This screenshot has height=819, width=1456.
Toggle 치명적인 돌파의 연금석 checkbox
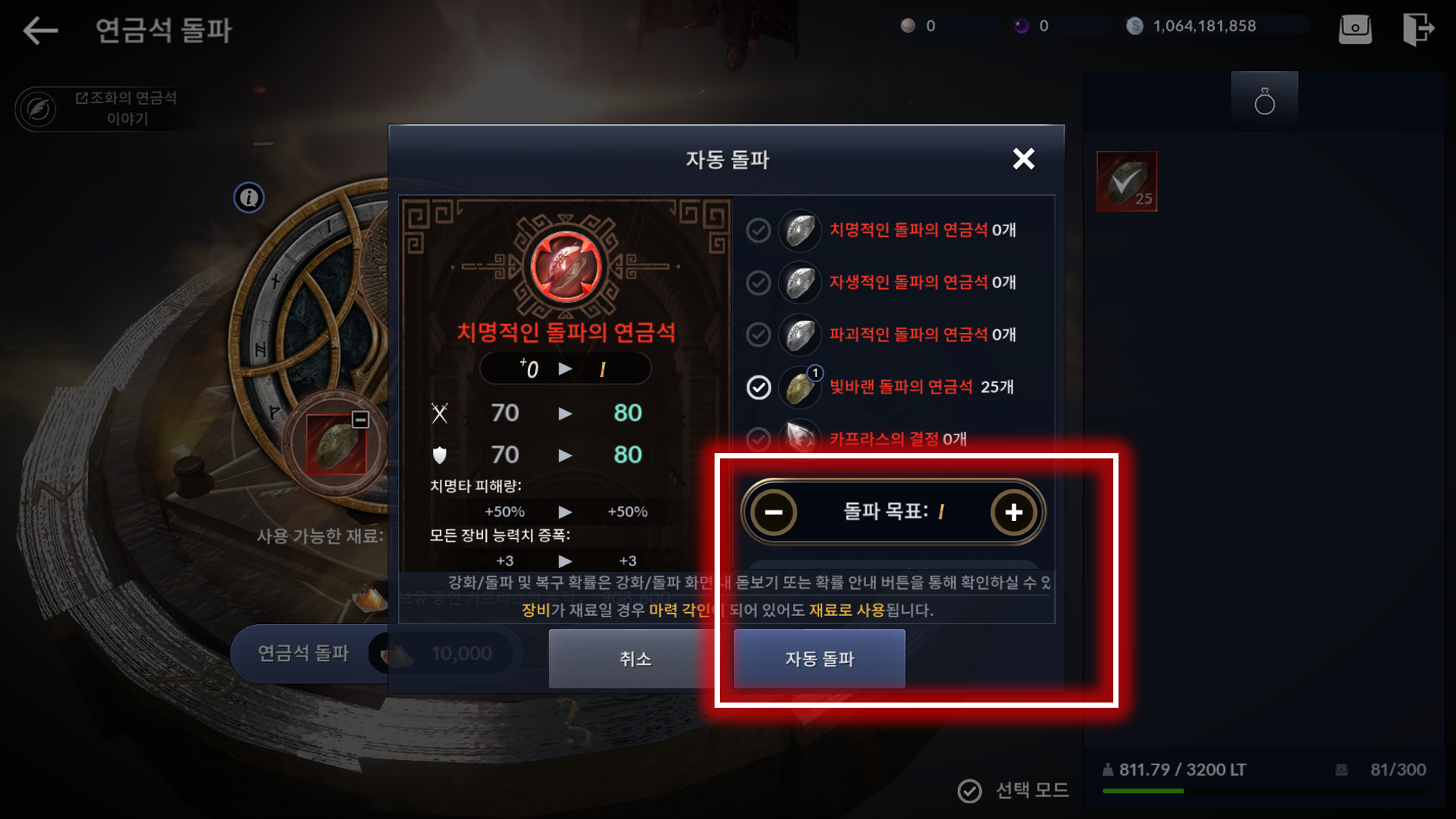[758, 230]
